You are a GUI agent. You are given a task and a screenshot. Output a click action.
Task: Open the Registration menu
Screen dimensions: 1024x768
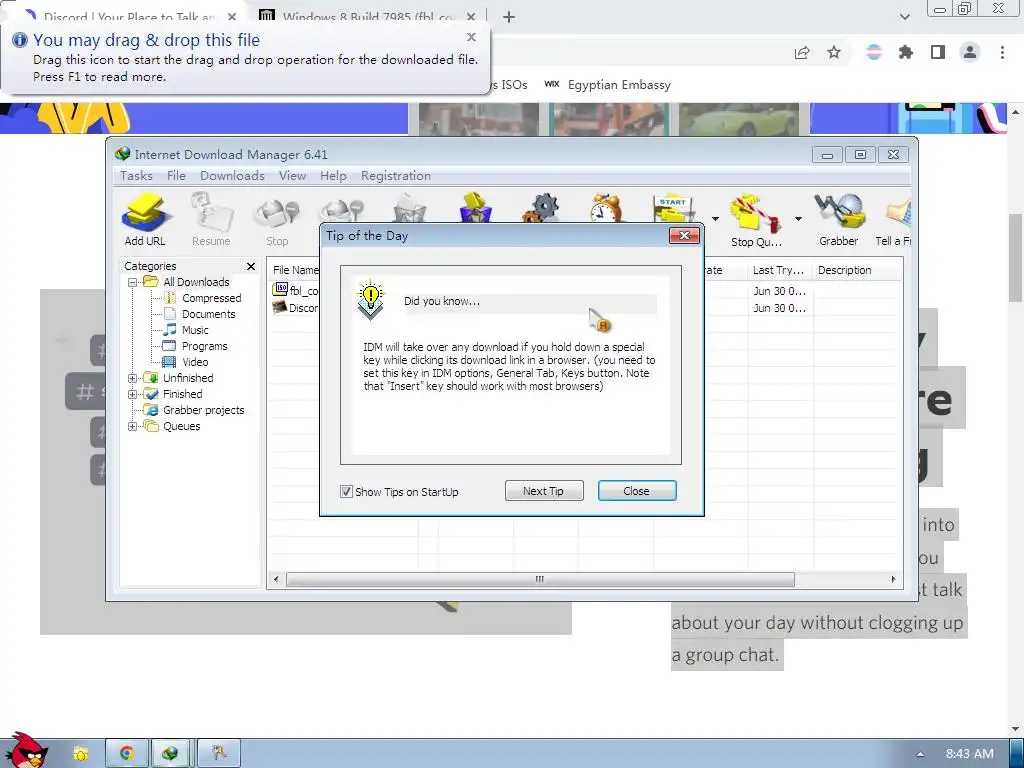(x=396, y=176)
